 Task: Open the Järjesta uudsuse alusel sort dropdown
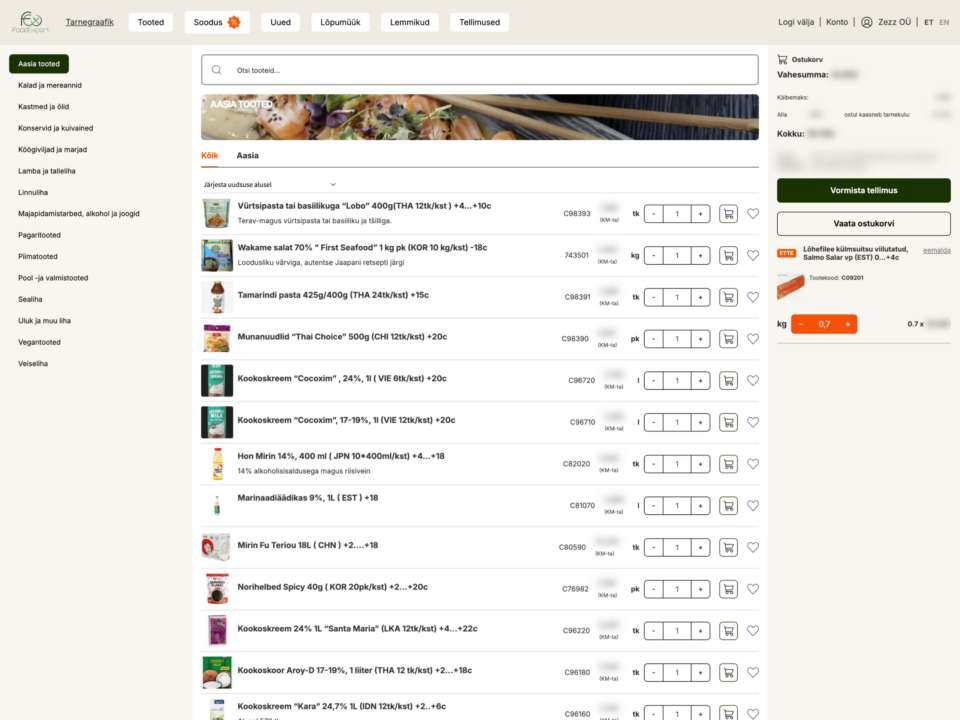pyautogui.click(x=269, y=184)
